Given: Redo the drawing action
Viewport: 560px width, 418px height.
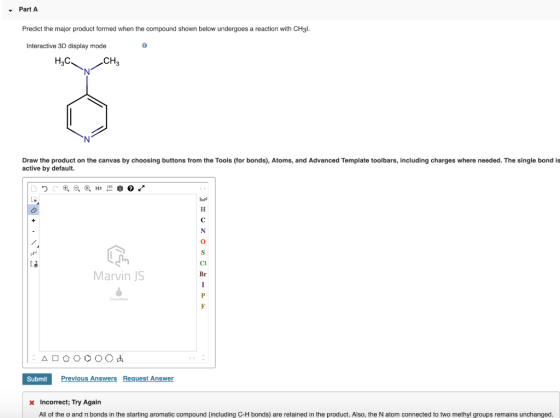Looking at the screenshot, I should pyautogui.click(x=55, y=188).
